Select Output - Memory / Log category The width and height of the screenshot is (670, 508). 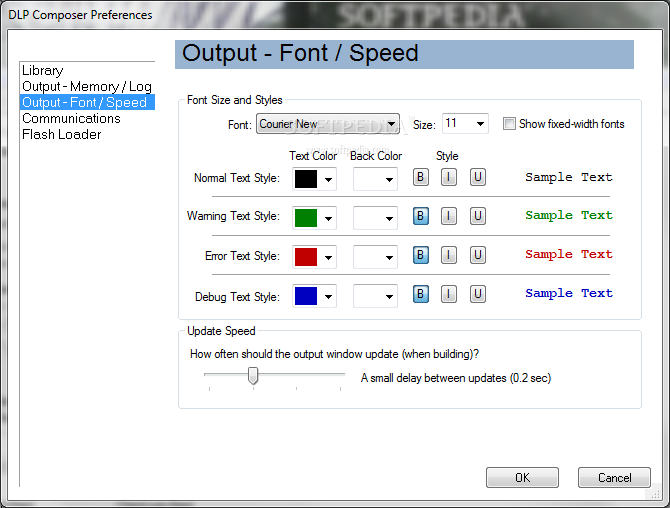(88, 86)
